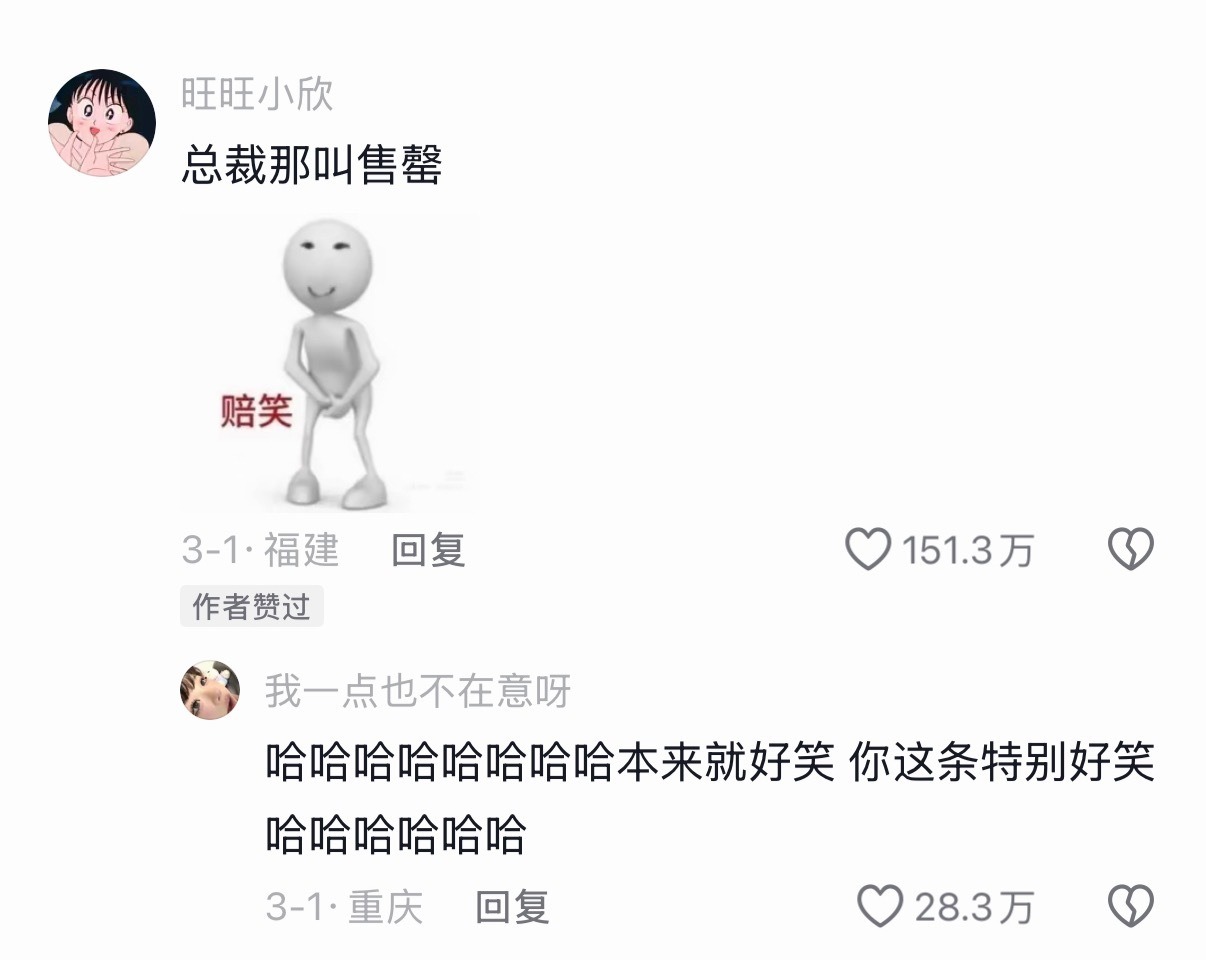
Task: Open 旺旺小欣's cartoon girl avatar
Action: pos(102,123)
